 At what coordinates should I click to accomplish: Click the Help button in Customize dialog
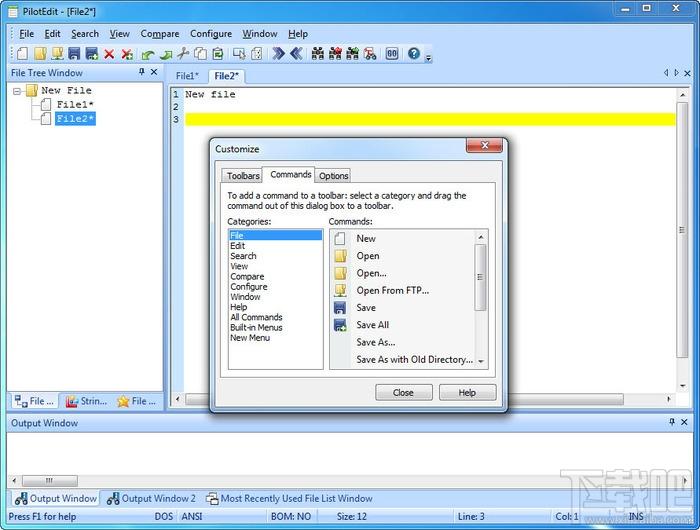pyautogui.click(x=467, y=392)
